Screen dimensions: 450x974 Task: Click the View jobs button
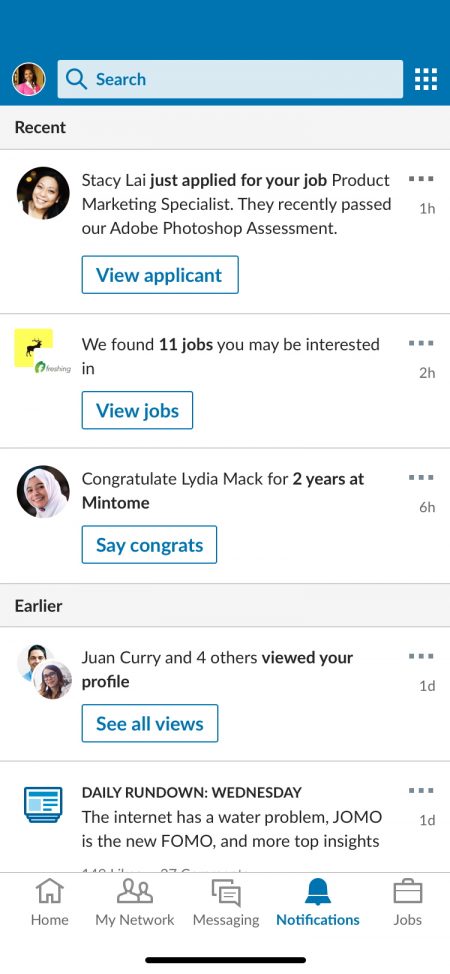(137, 410)
